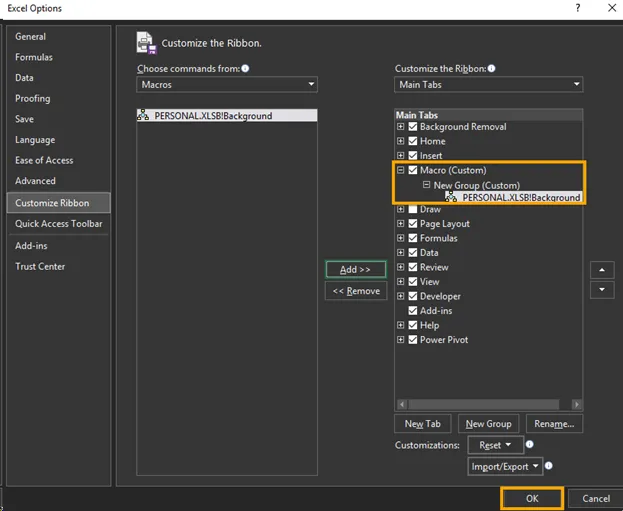The image size is (623, 511).
Task: Click the New Tab button
Action: pyautogui.click(x=423, y=424)
